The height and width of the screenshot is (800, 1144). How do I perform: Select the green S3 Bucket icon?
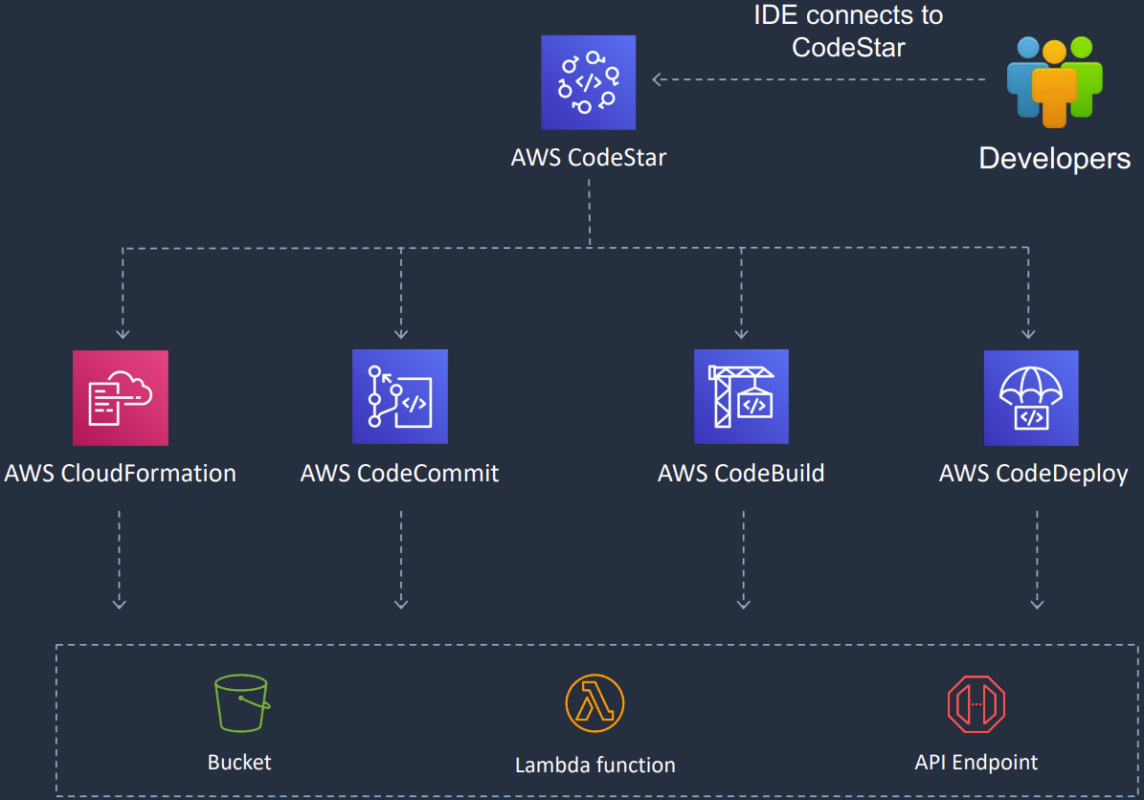(x=241, y=703)
